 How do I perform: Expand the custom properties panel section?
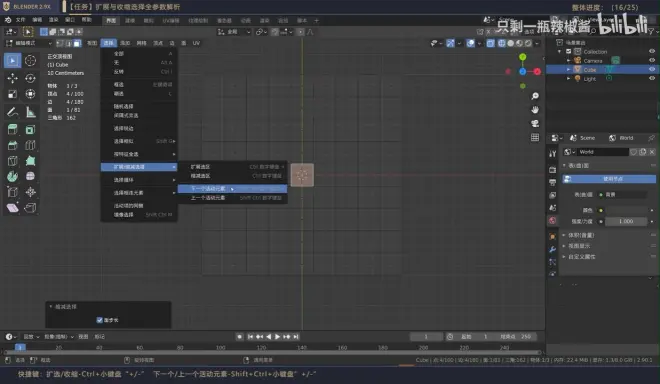click(581, 257)
